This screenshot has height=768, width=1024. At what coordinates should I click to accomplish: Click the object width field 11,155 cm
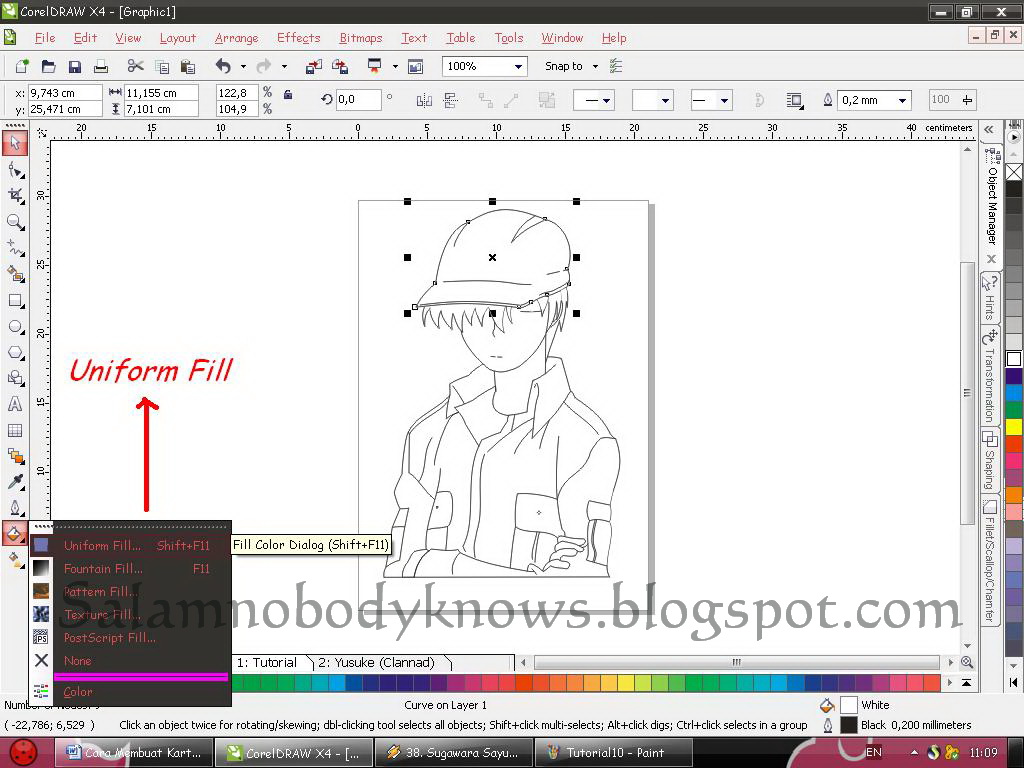(161, 93)
